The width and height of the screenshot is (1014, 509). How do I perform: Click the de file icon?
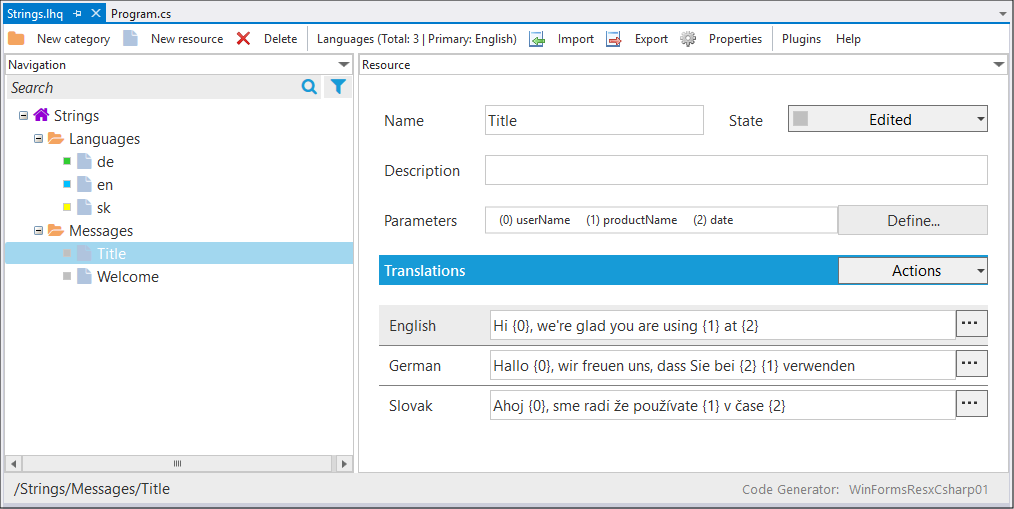(84, 161)
